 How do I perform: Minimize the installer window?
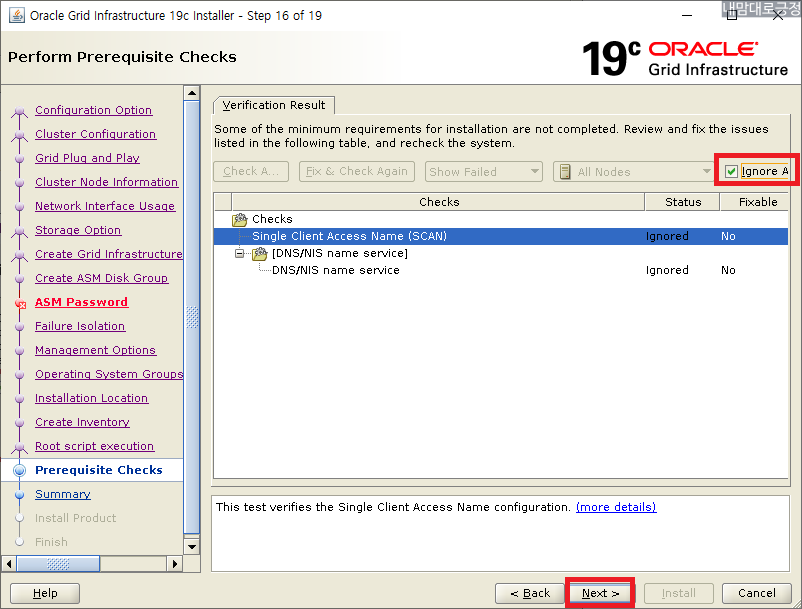point(687,15)
